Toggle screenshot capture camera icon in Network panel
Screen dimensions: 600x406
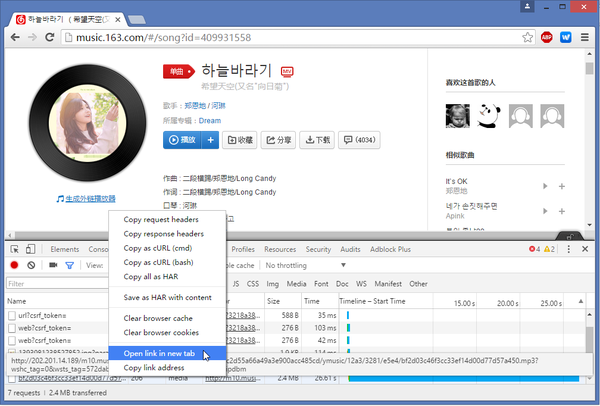(x=53, y=265)
